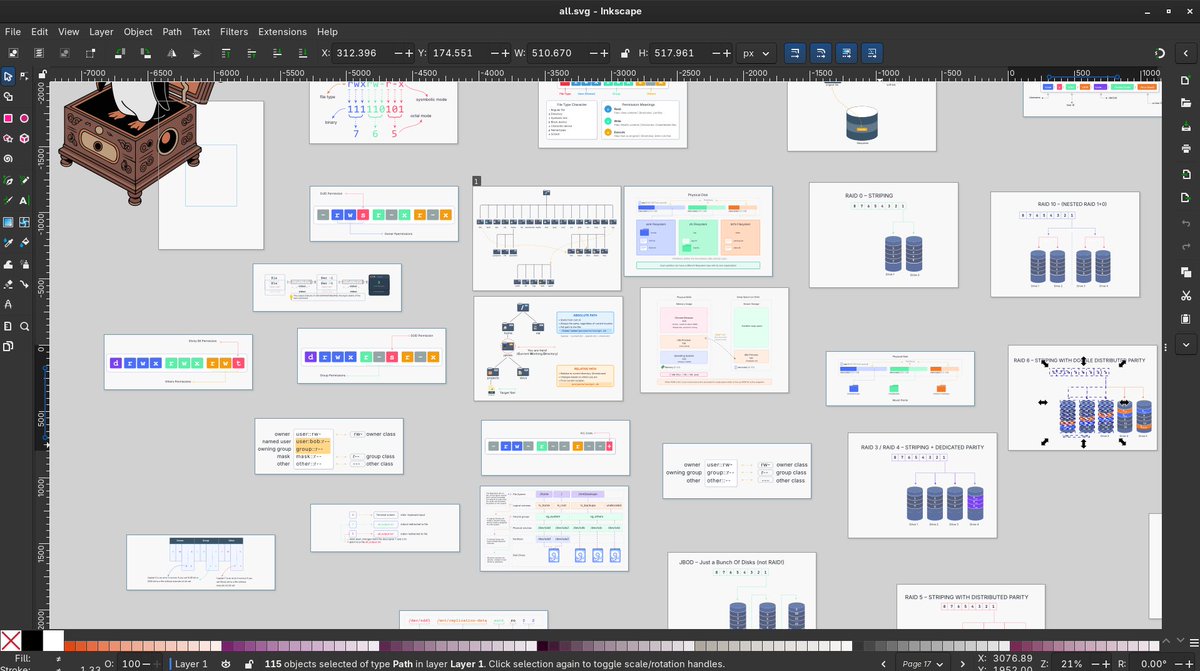The image size is (1200, 671).
Task: Select the Rectangle tool
Action: coord(8,118)
